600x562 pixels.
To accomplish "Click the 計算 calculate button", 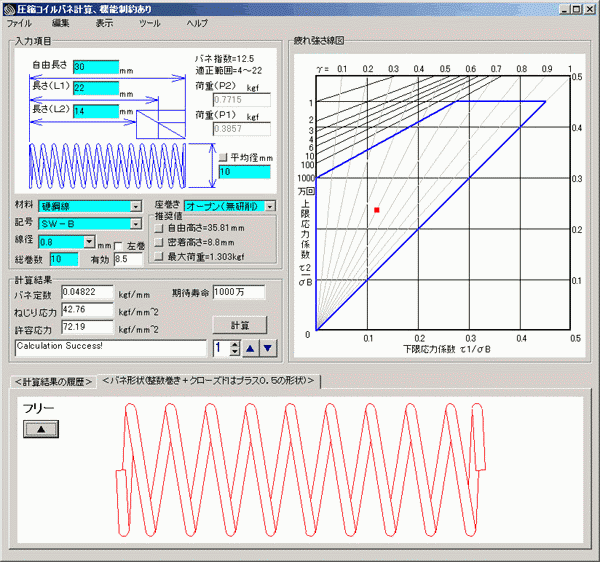I will tap(239, 325).
